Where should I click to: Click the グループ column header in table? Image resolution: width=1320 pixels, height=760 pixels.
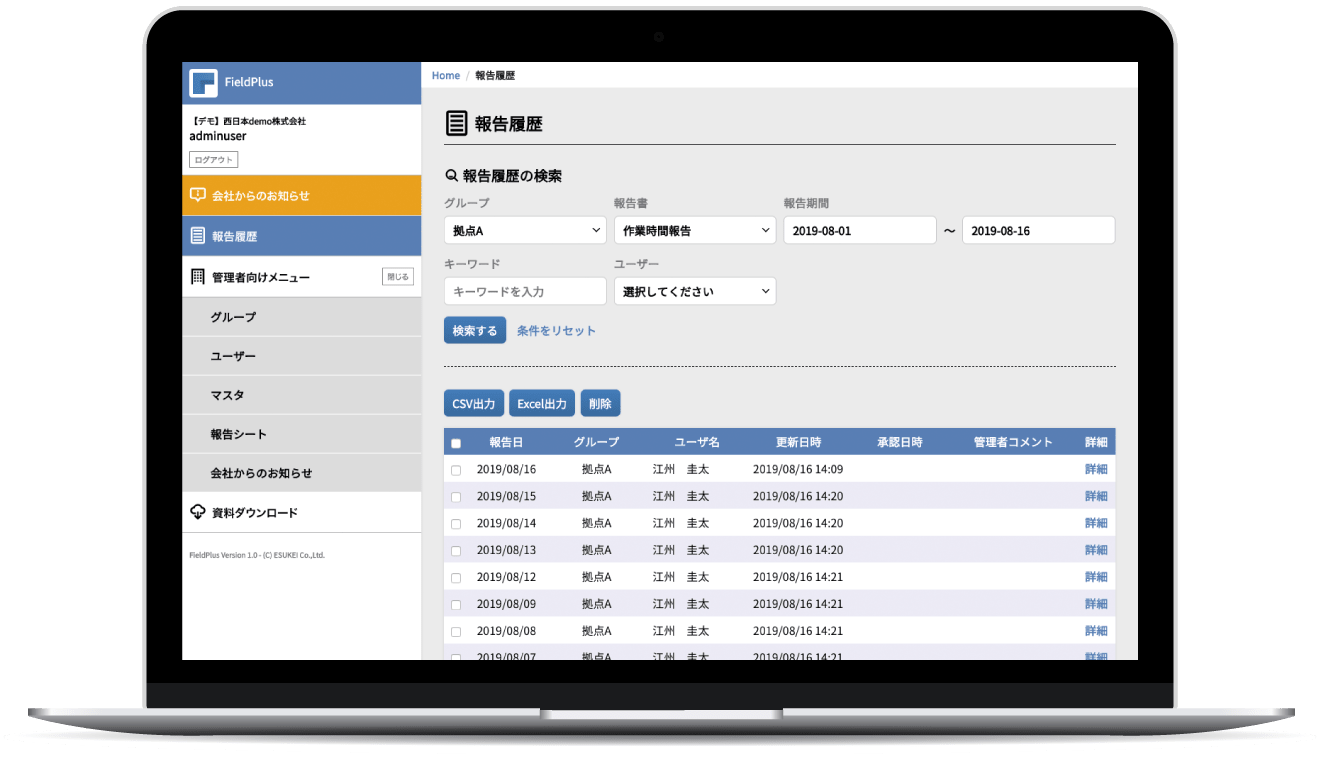[596, 442]
